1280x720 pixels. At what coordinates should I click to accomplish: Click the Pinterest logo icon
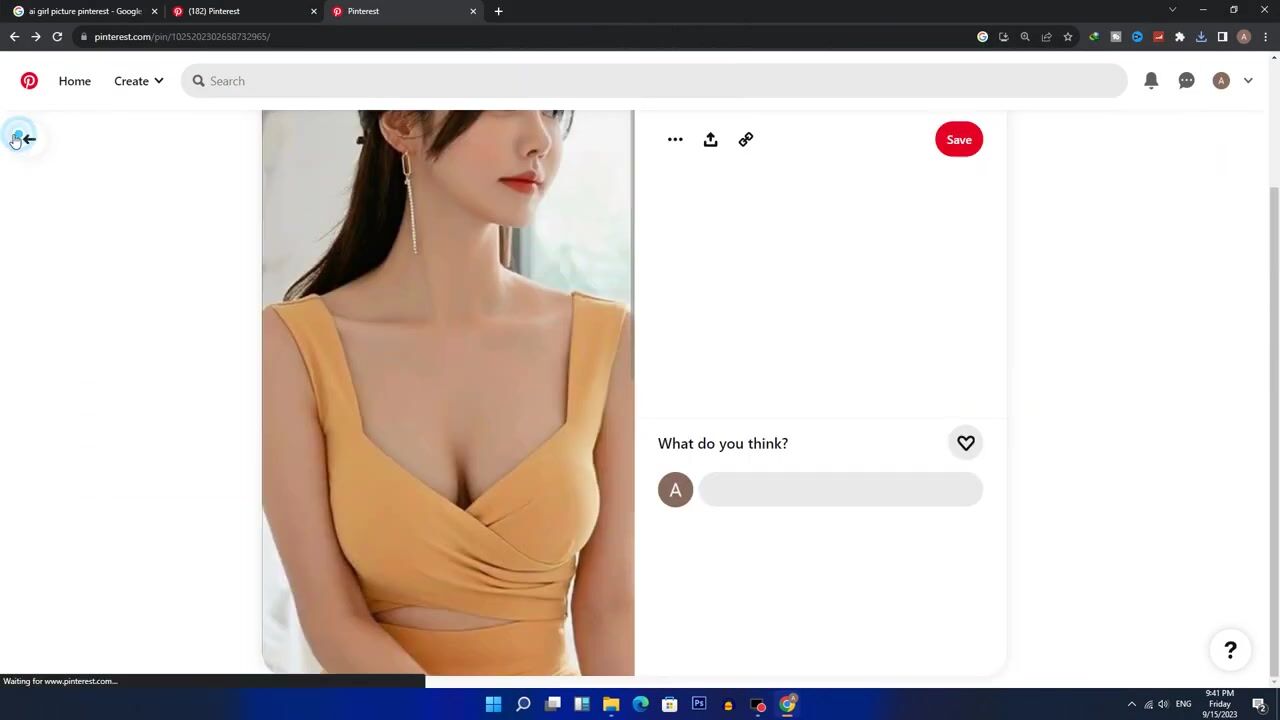pyautogui.click(x=29, y=81)
